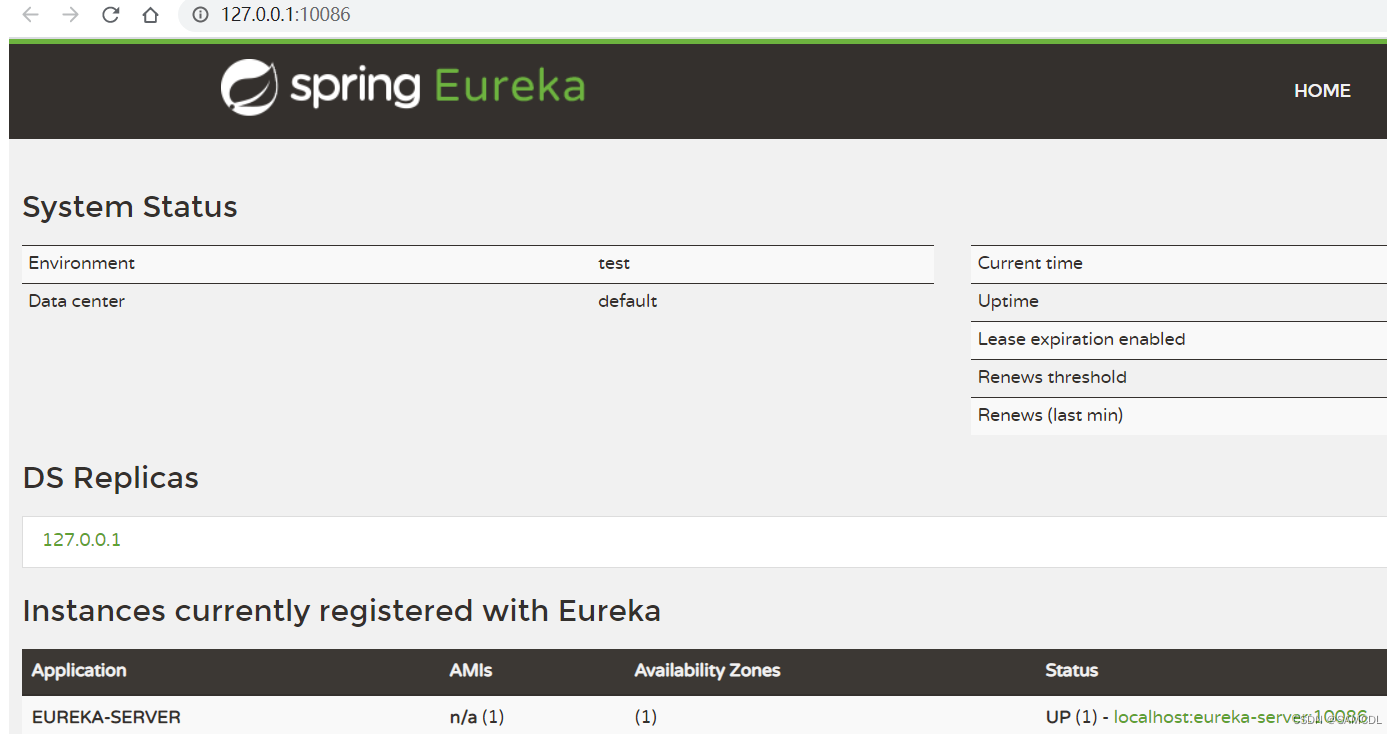Click the EUREKA-SERVER application name
The image size is (1397, 734).
[104, 717]
